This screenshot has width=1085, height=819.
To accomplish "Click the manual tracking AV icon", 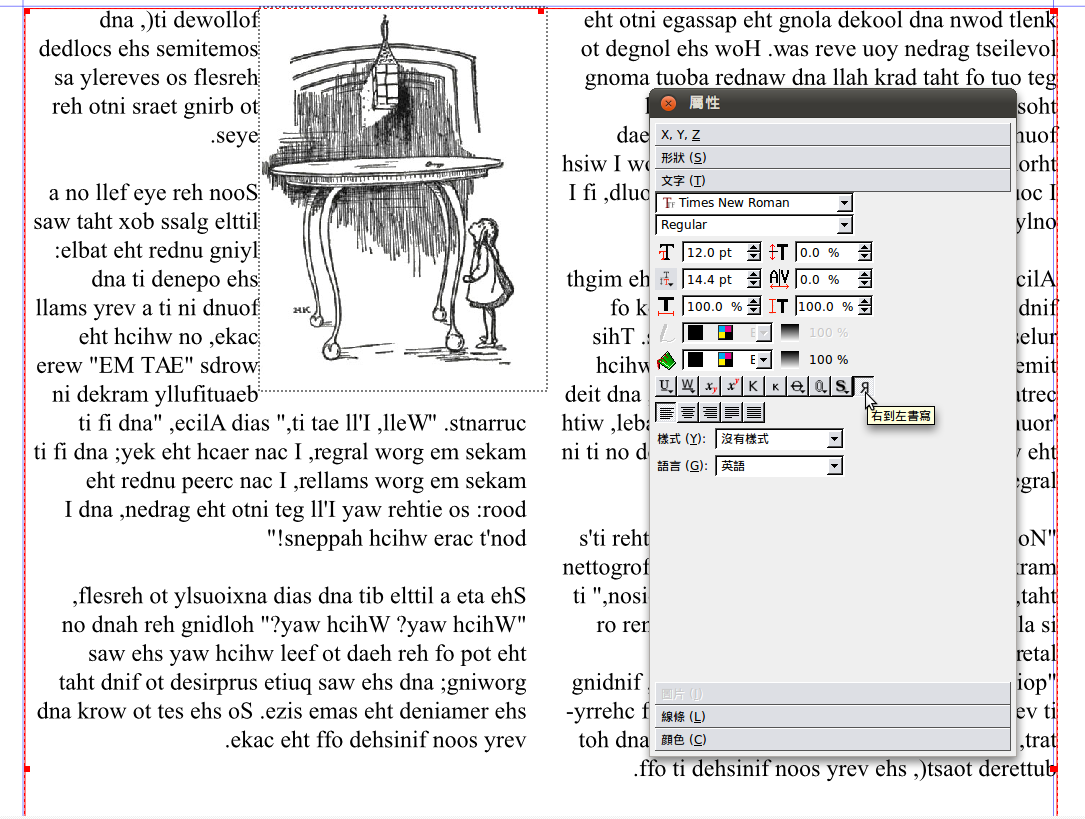I will coord(779,279).
